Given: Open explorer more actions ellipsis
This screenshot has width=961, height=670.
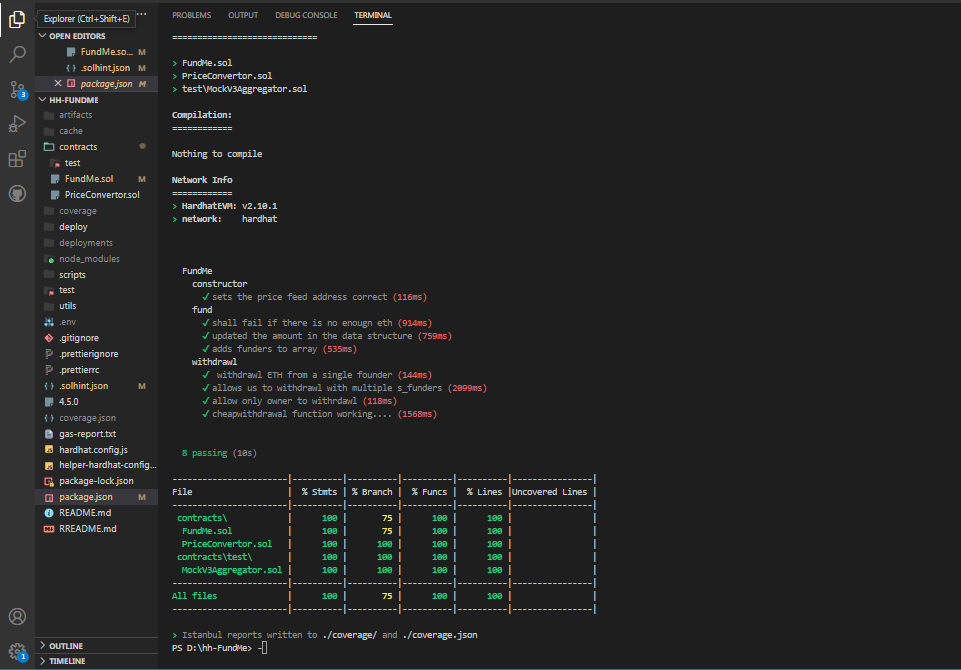Looking at the screenshot, I should [x=142, y=14].
